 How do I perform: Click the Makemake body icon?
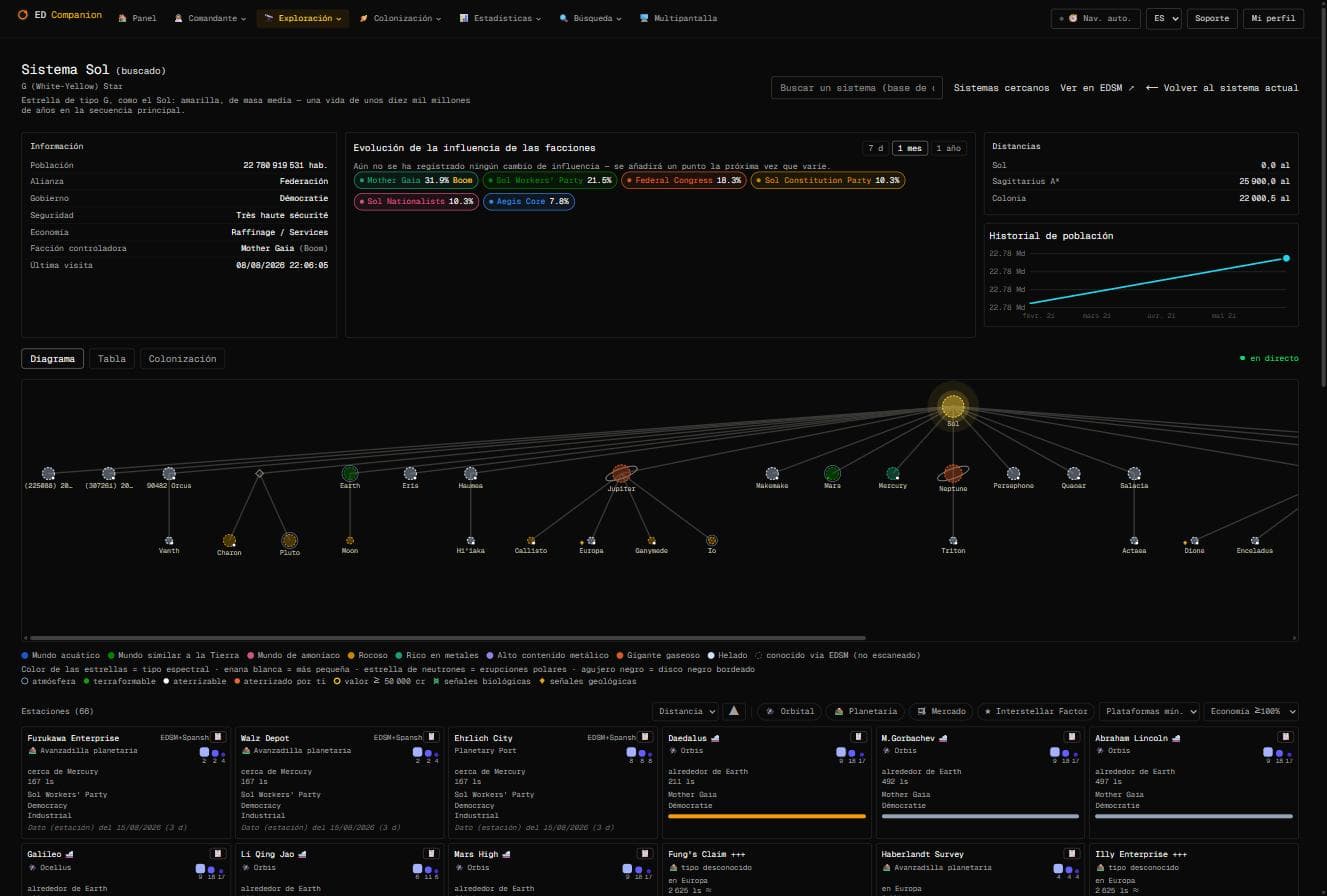(x=772, y=473)
